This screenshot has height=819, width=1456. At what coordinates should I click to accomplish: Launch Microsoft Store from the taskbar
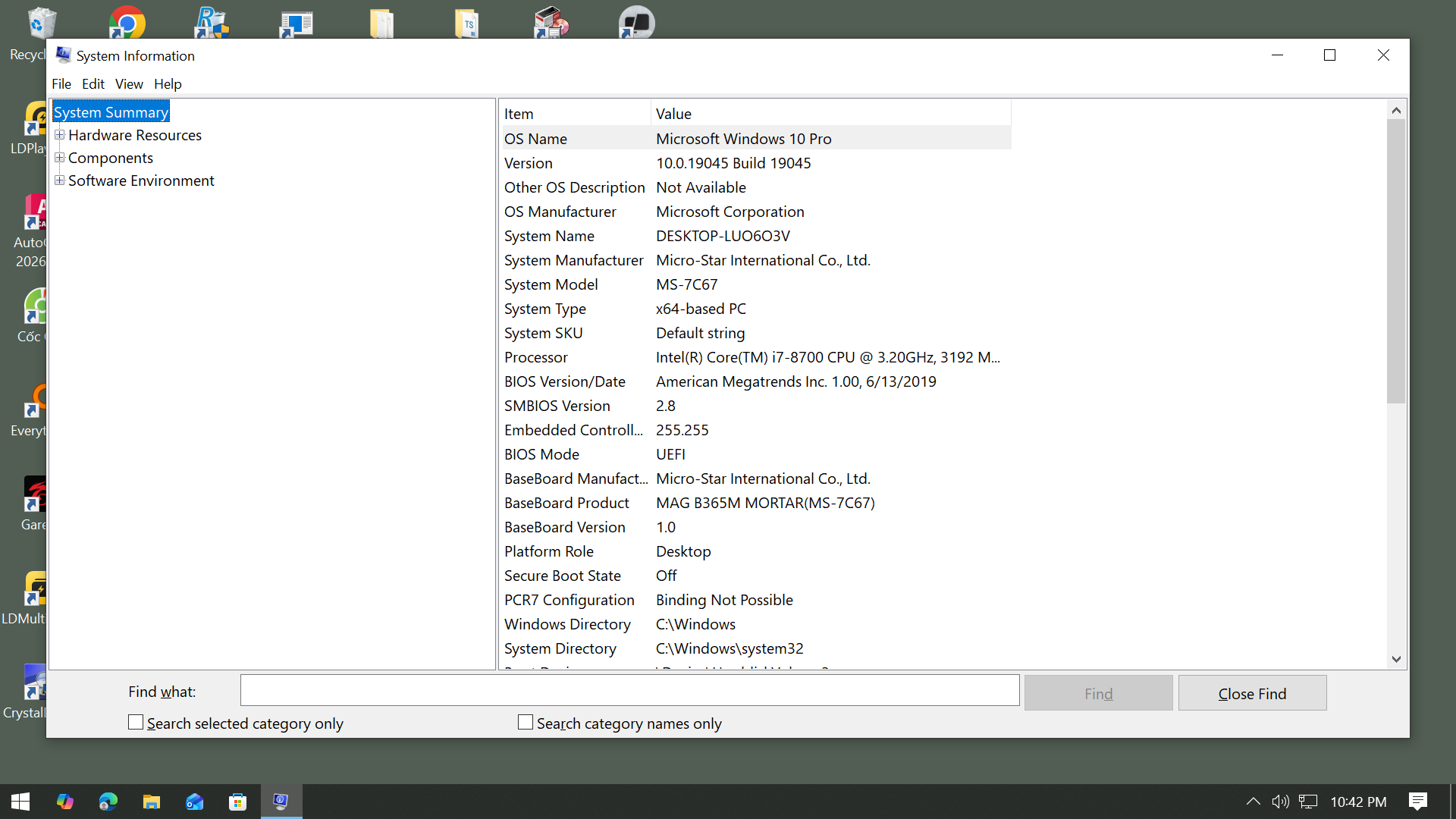pyautogui.click(x=238, y=802)
